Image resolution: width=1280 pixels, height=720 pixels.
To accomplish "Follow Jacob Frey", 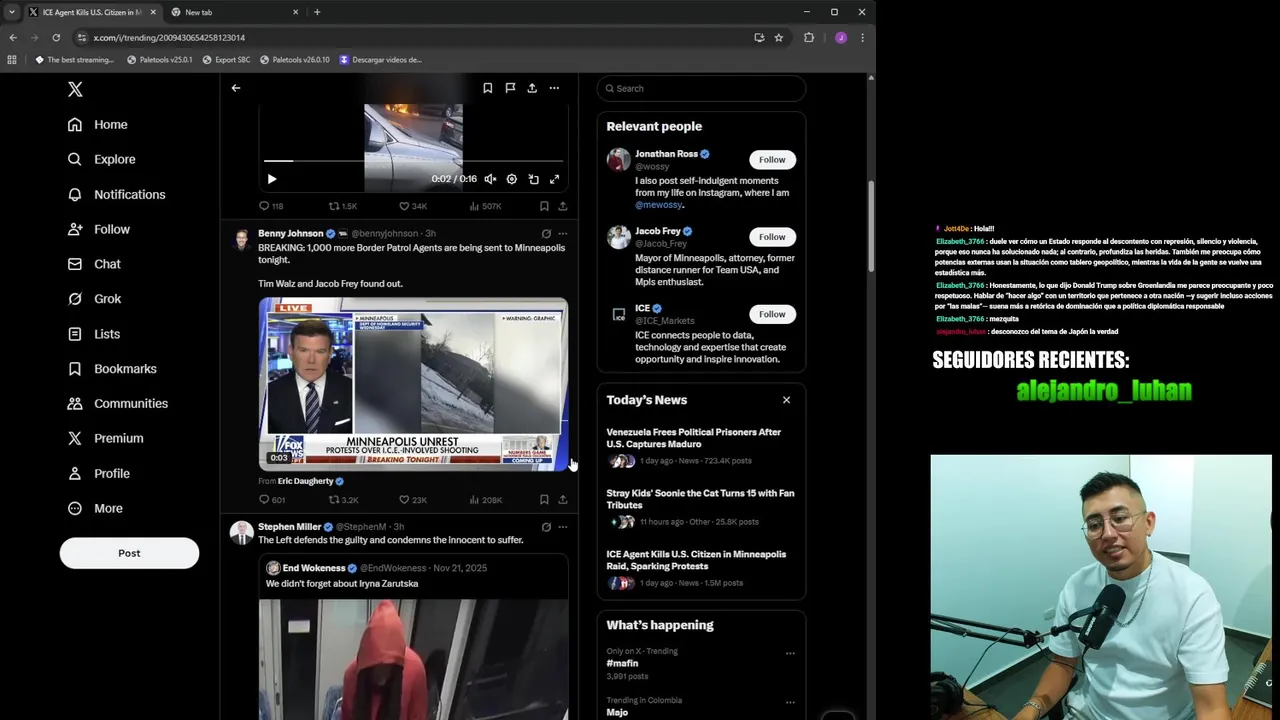I will tap(772, 237).
